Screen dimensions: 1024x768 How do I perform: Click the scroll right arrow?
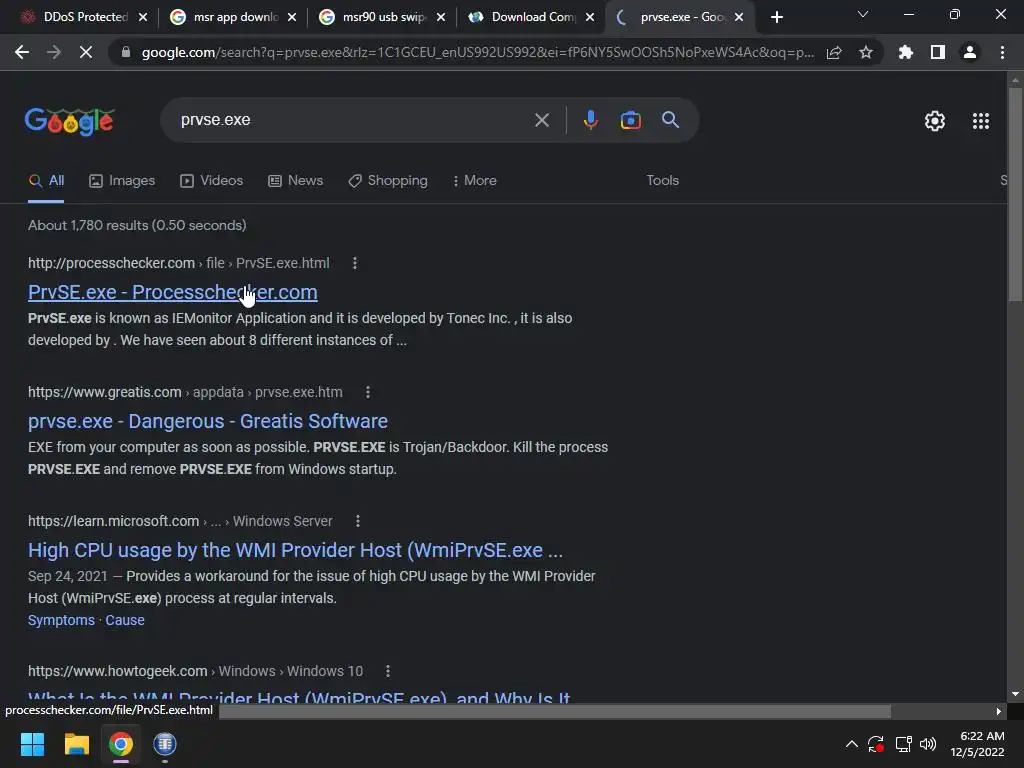point(999,711)
